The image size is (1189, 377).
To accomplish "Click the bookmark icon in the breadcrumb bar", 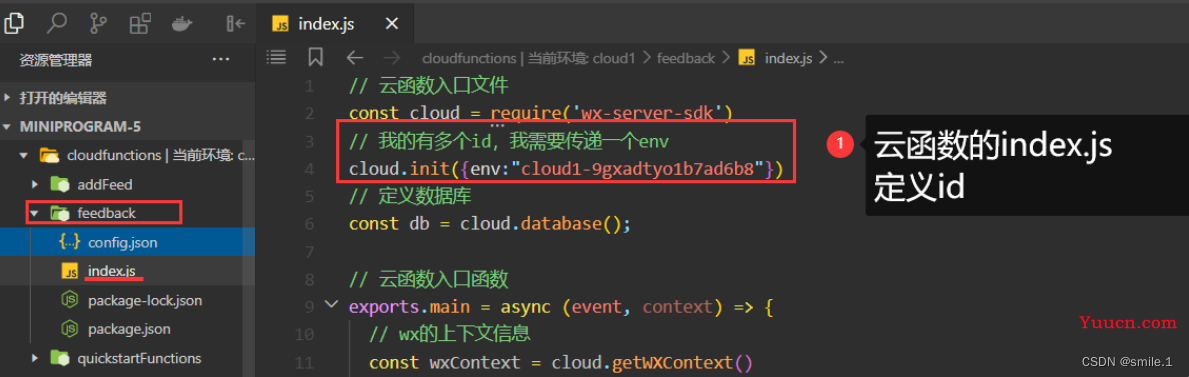I will click(315, 58).
